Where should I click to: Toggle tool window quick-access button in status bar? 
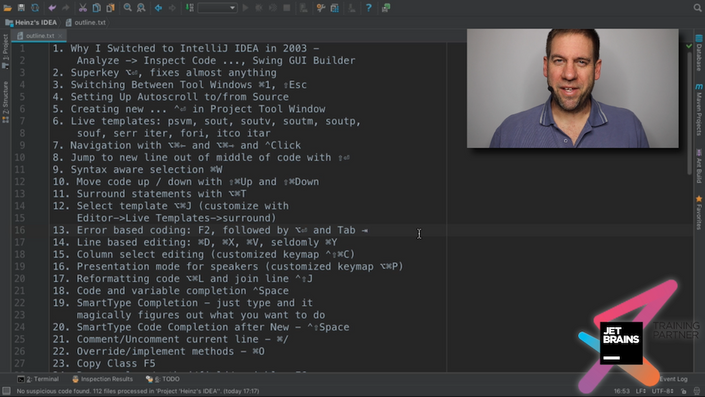coord(6,391)
